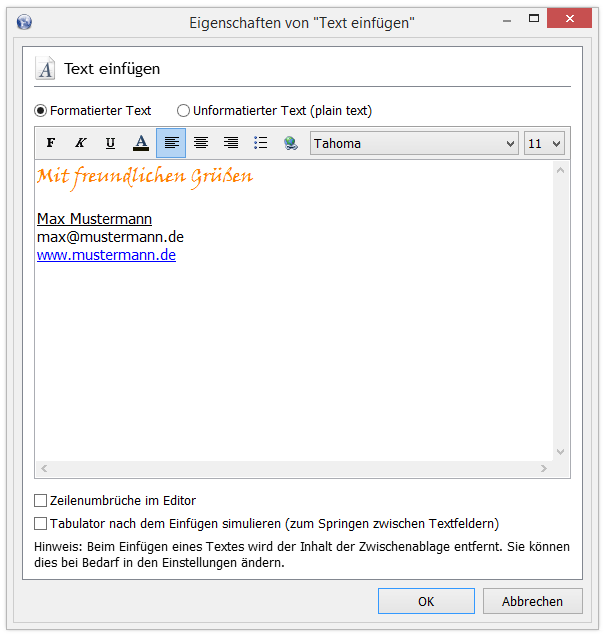
Task: Open the Tahoma font dropdown
Action: pyautogui.click(x=414, y=143)
